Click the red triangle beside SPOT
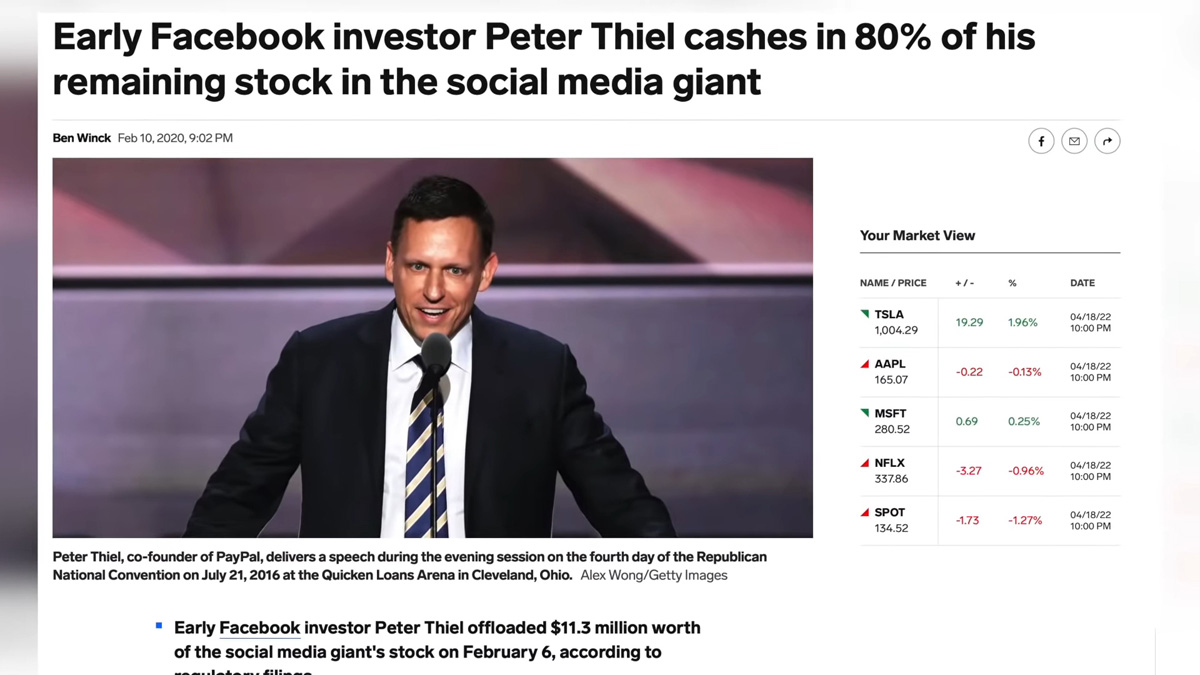Image resolution: width=1200 pixels, height=675 pixels. [865, 512]
